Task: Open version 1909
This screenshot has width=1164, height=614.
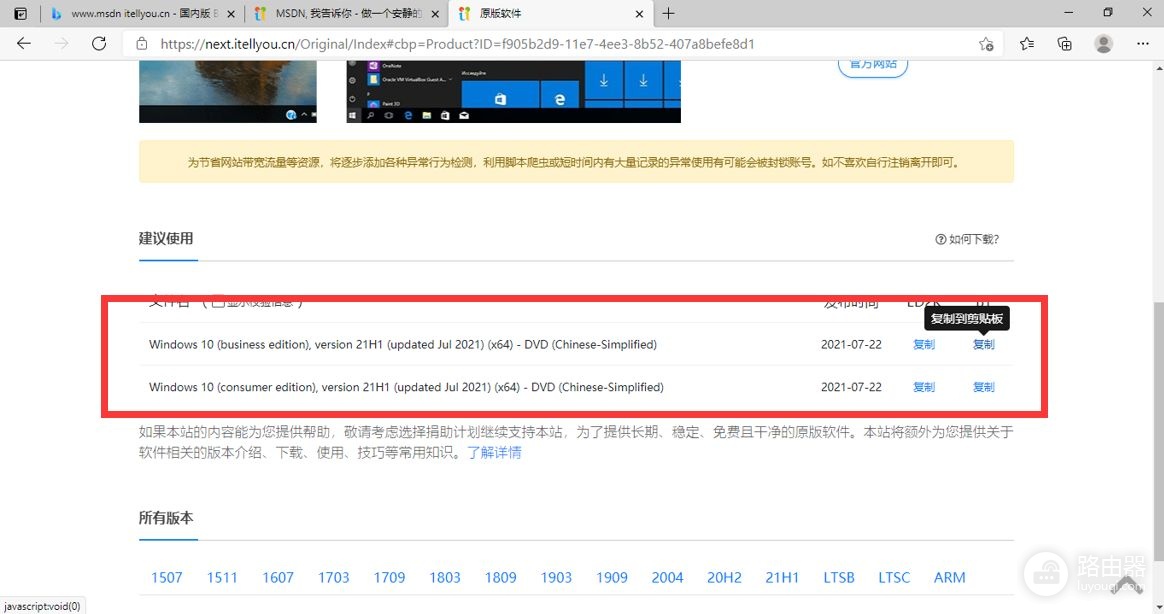Action: coord(612,578)
